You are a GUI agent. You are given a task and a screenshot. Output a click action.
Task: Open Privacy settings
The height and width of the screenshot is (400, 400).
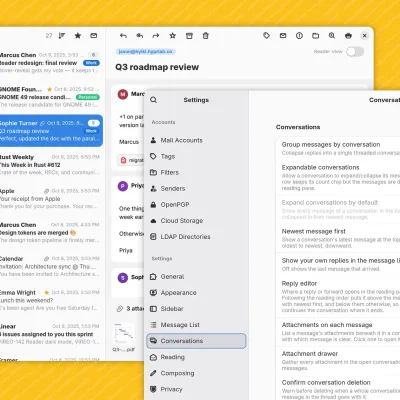[196, 389]
